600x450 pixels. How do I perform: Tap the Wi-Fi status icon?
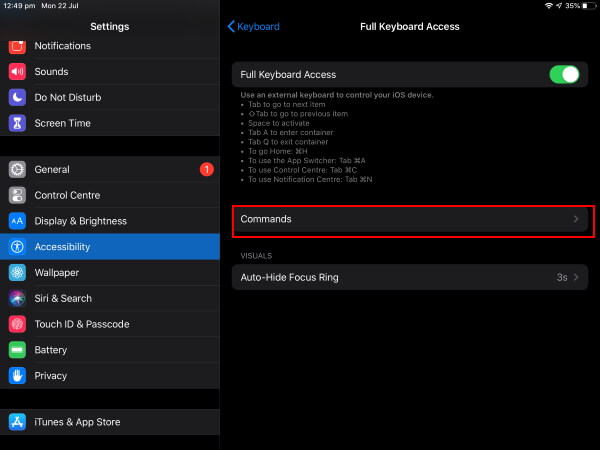tap(549, 6)
